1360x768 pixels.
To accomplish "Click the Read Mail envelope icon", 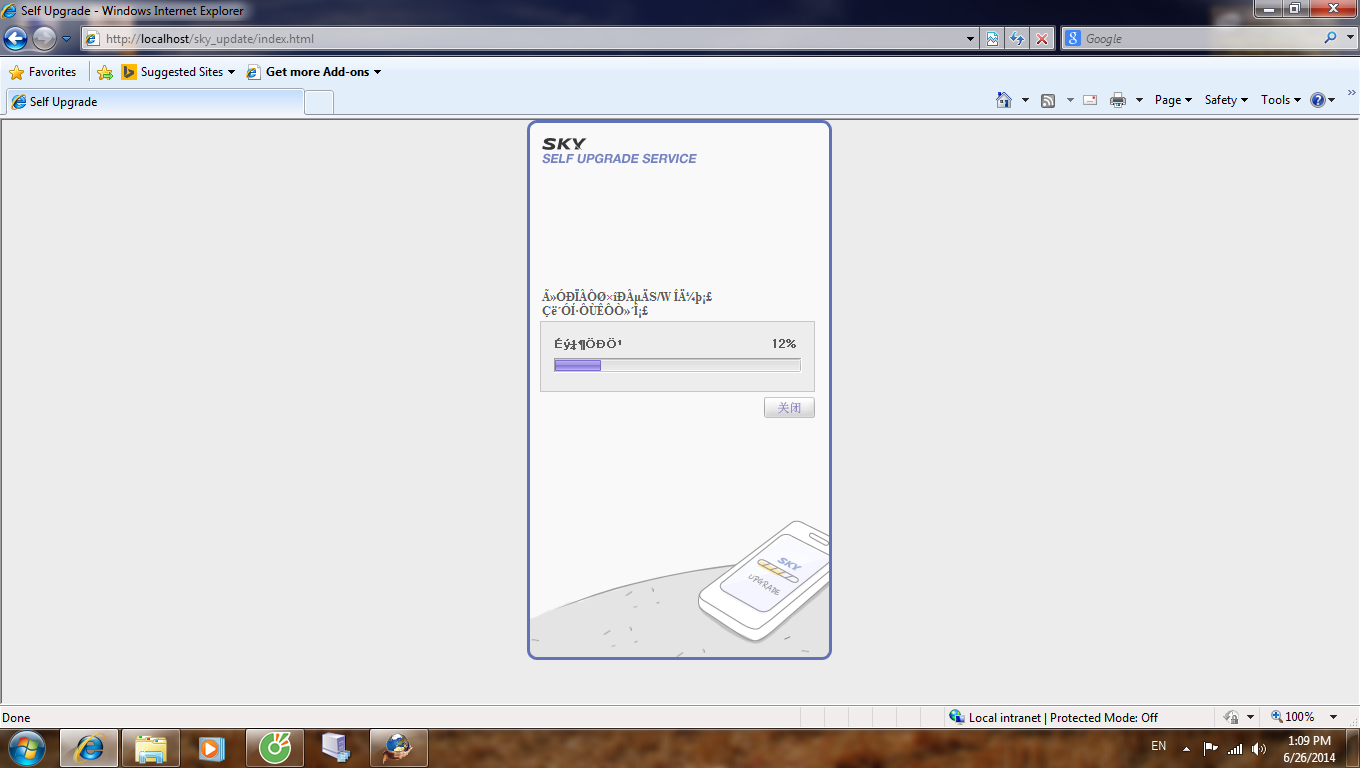I will 1090,100.
